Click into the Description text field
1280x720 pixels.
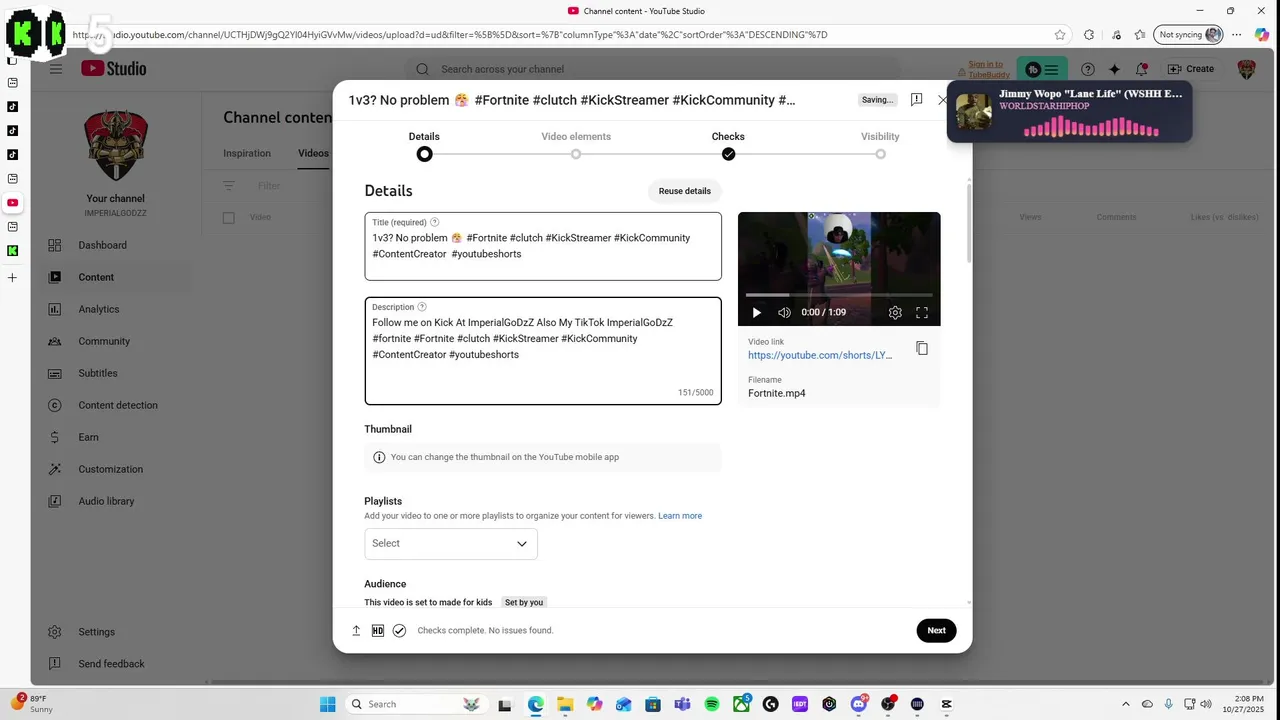(543, 351)
